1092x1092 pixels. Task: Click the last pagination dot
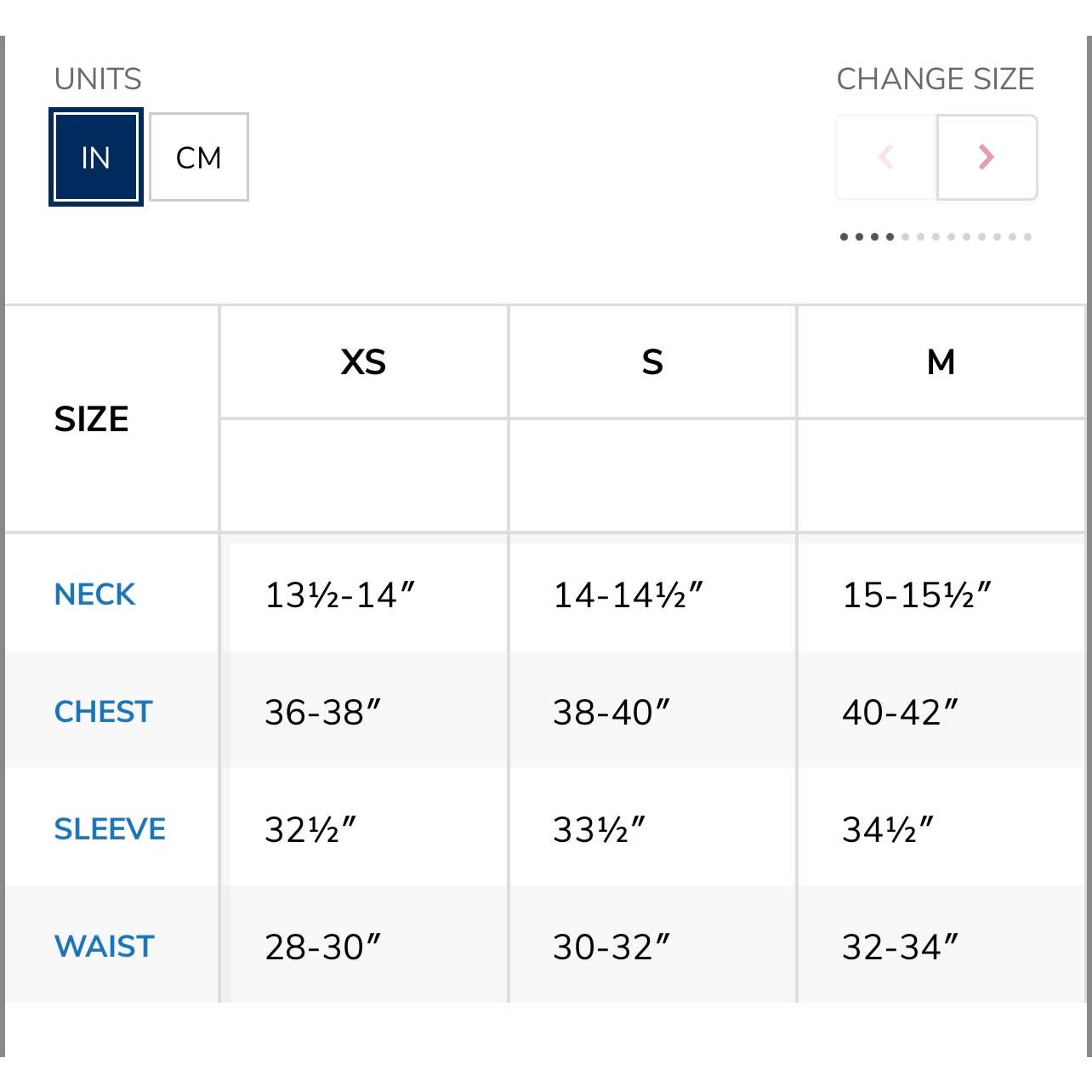click(1028, 237)
